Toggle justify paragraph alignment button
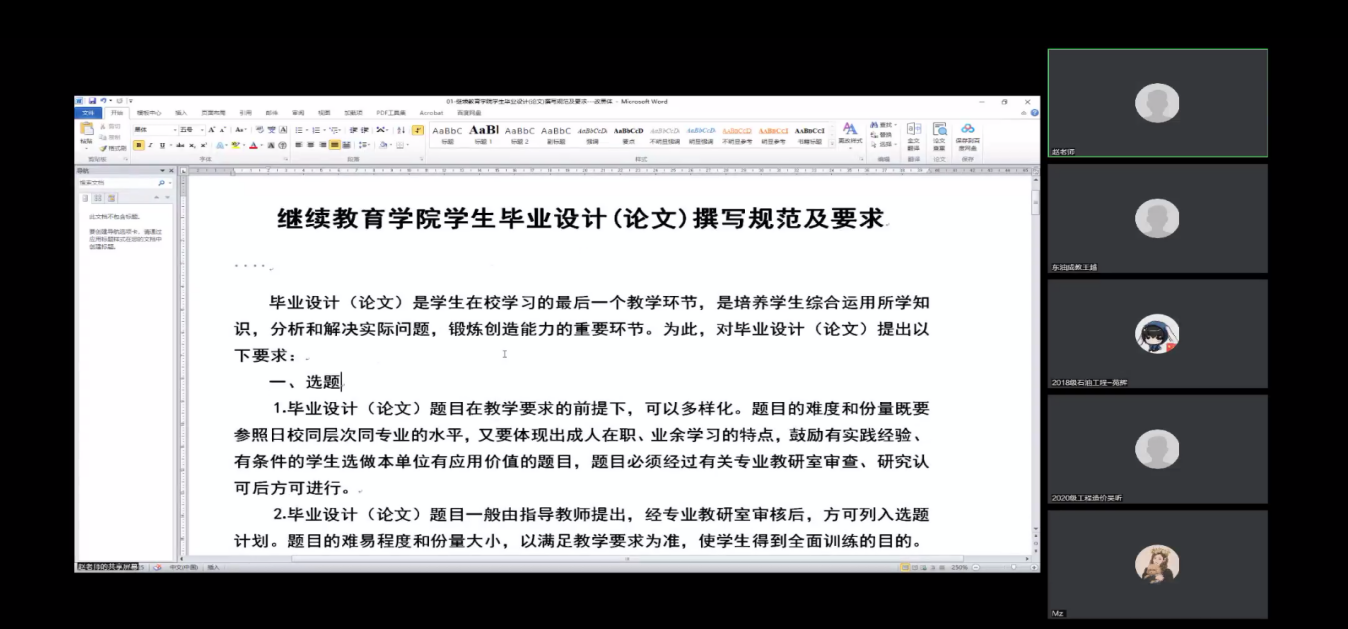1348x629 pixels. 334,145
